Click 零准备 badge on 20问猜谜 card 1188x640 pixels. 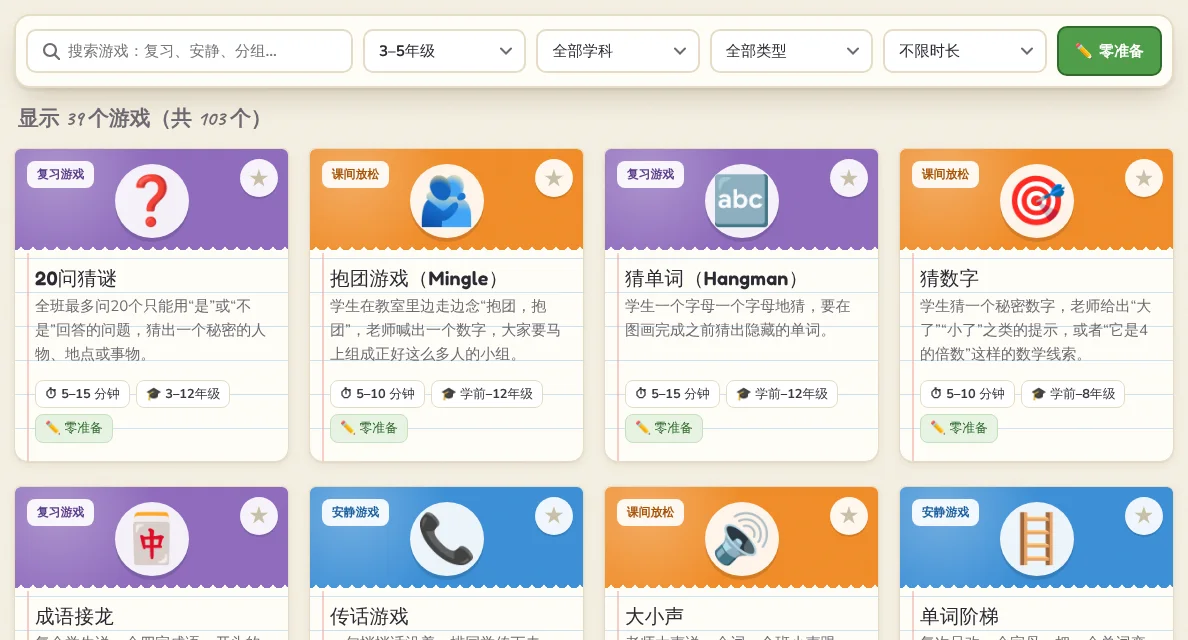(74, 429)
